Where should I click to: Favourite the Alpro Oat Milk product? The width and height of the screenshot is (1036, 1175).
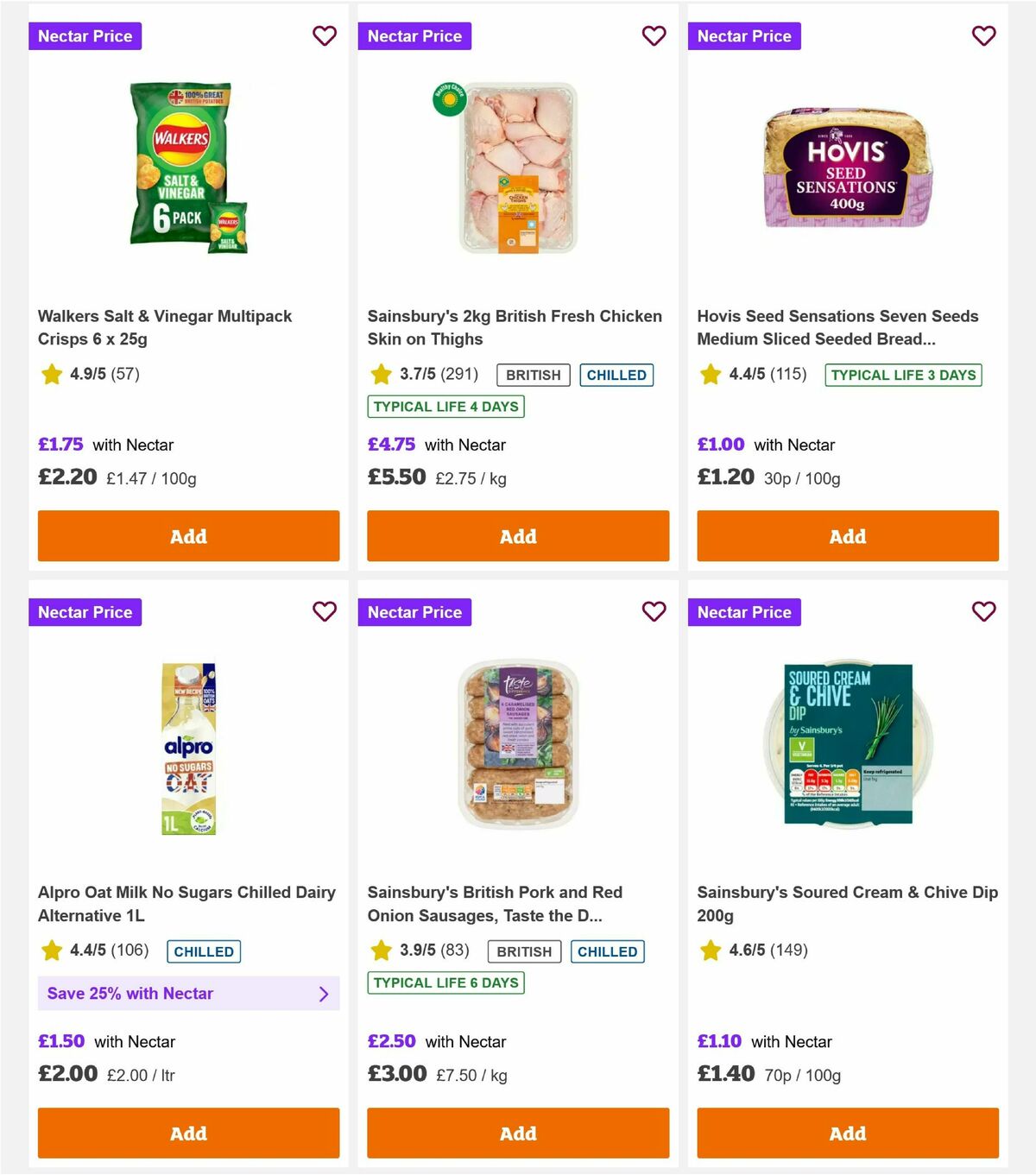[x=325, y=612]
